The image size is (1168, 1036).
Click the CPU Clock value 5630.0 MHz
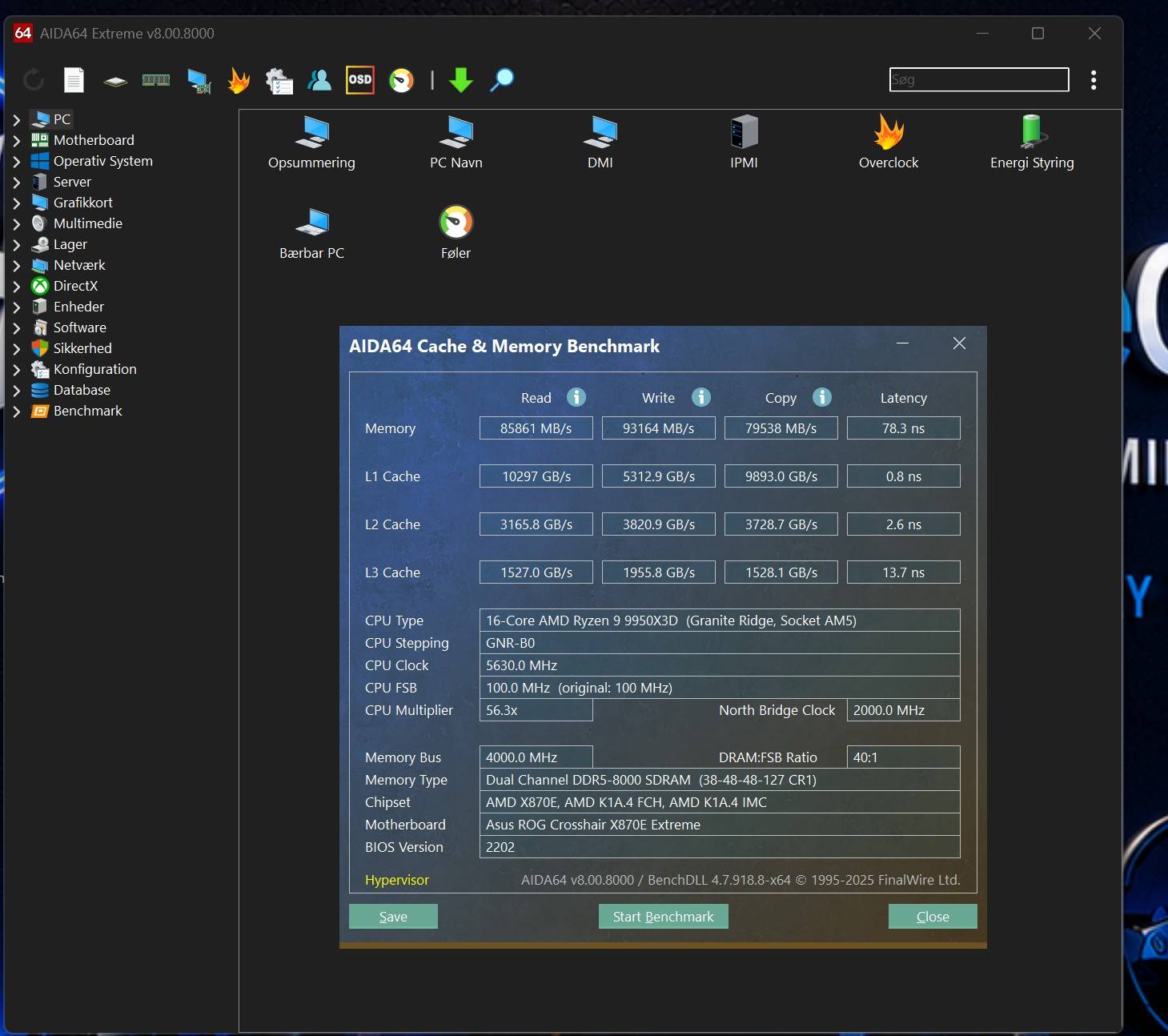click(720, 665)
